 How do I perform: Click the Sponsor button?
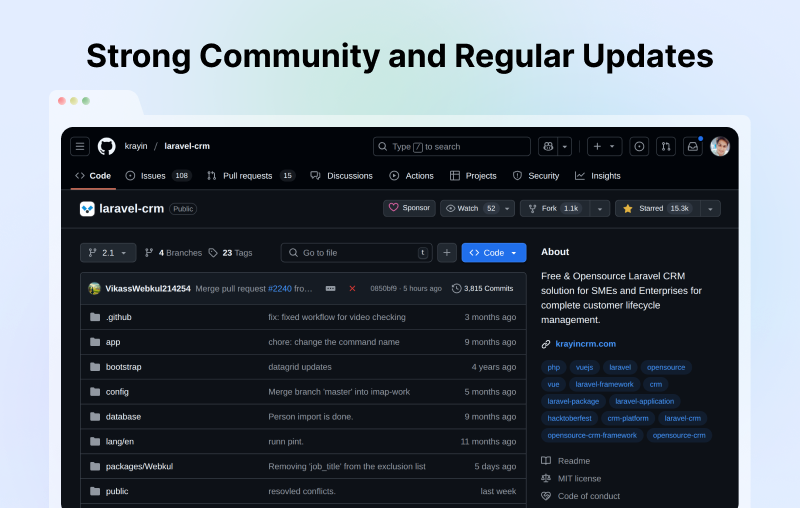point(409,208)
